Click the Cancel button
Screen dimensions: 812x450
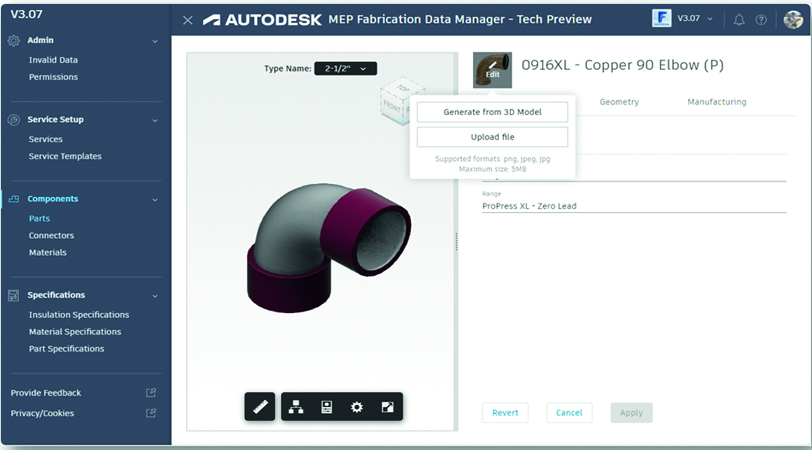pyautogui.click(x=569, y=413)
